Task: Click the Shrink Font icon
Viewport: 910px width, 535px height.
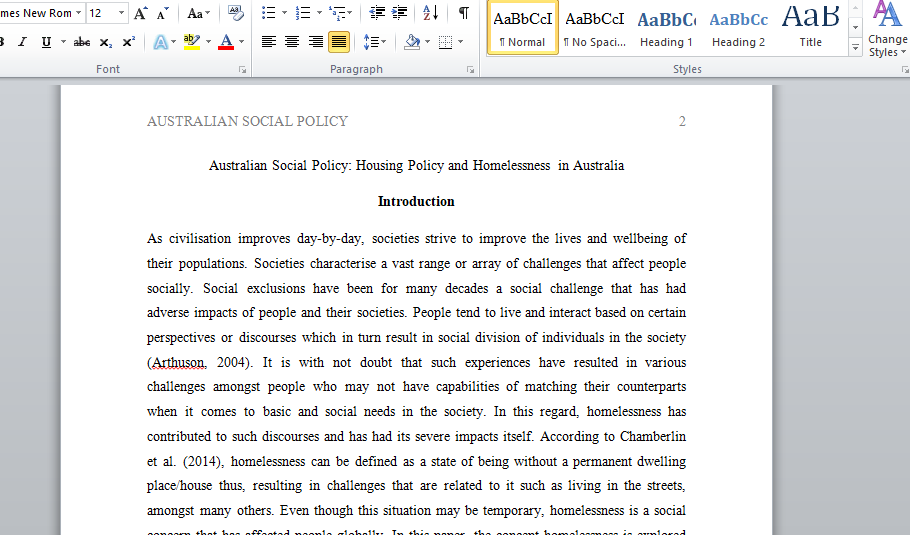Action: (163, 13)
